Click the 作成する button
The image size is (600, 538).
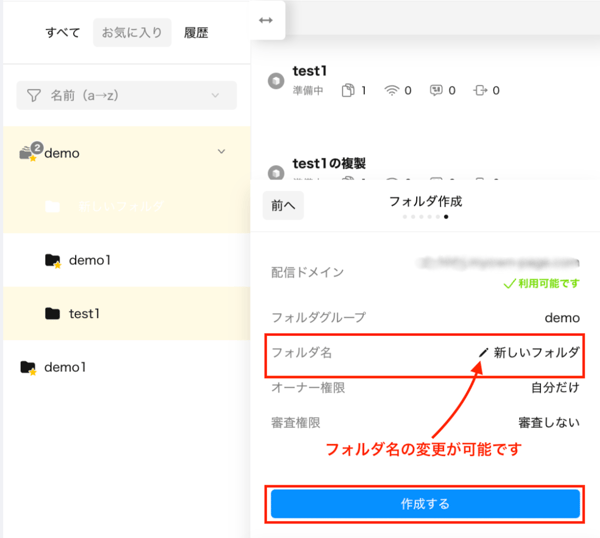pyautogui.click(x=425, y=504)
